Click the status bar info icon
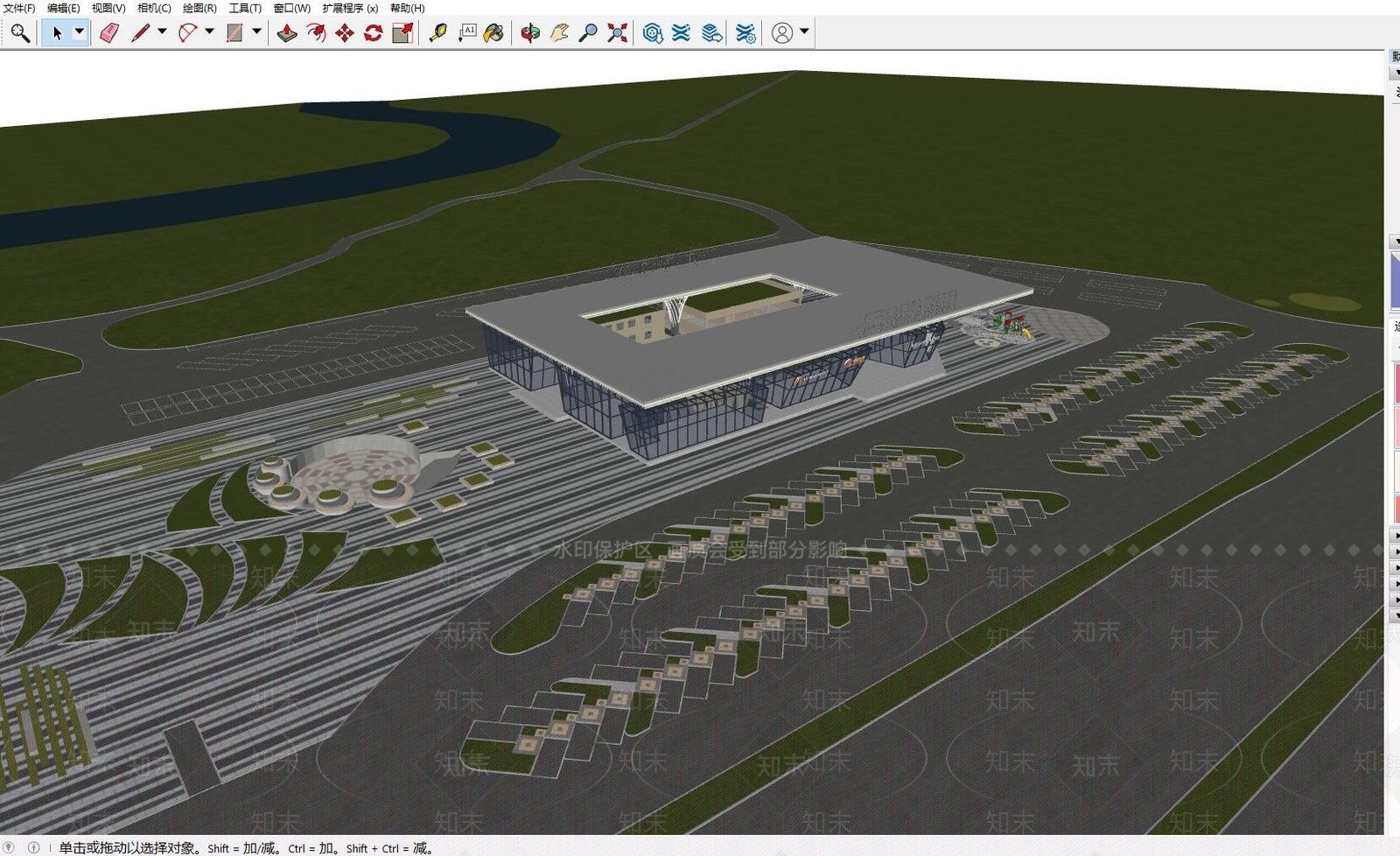Image resolution: width=1400 pixels, height=856 pixels. pyautogui.click(x=33, y=847)
